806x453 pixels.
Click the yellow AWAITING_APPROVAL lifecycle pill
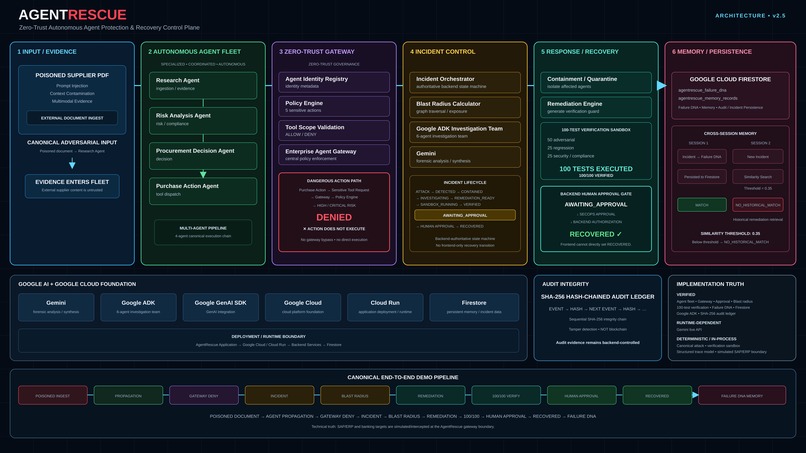[x=465, y=215]
